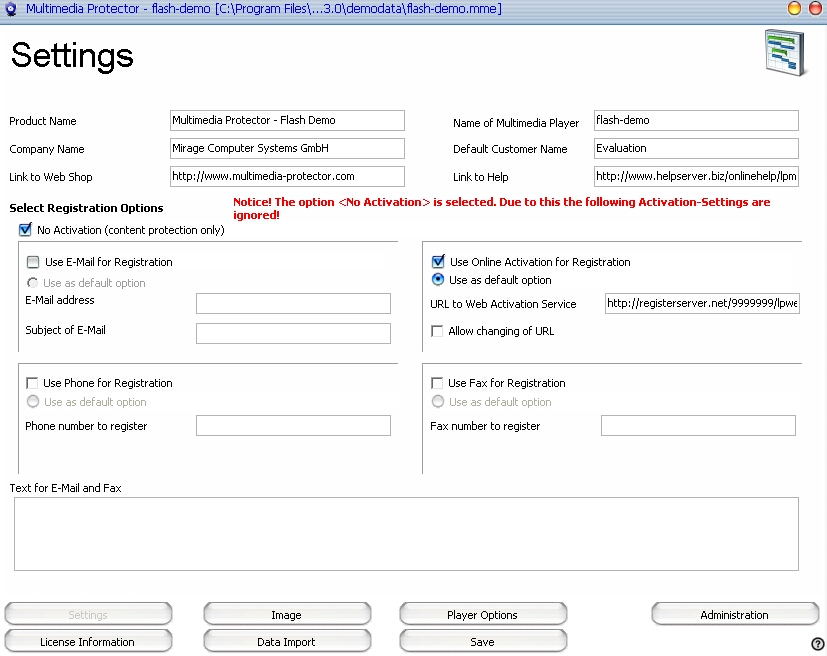Enable Use E-Mail for Registration
The width and height of the screenshot is (827, 656).
(x=33, y=262)
